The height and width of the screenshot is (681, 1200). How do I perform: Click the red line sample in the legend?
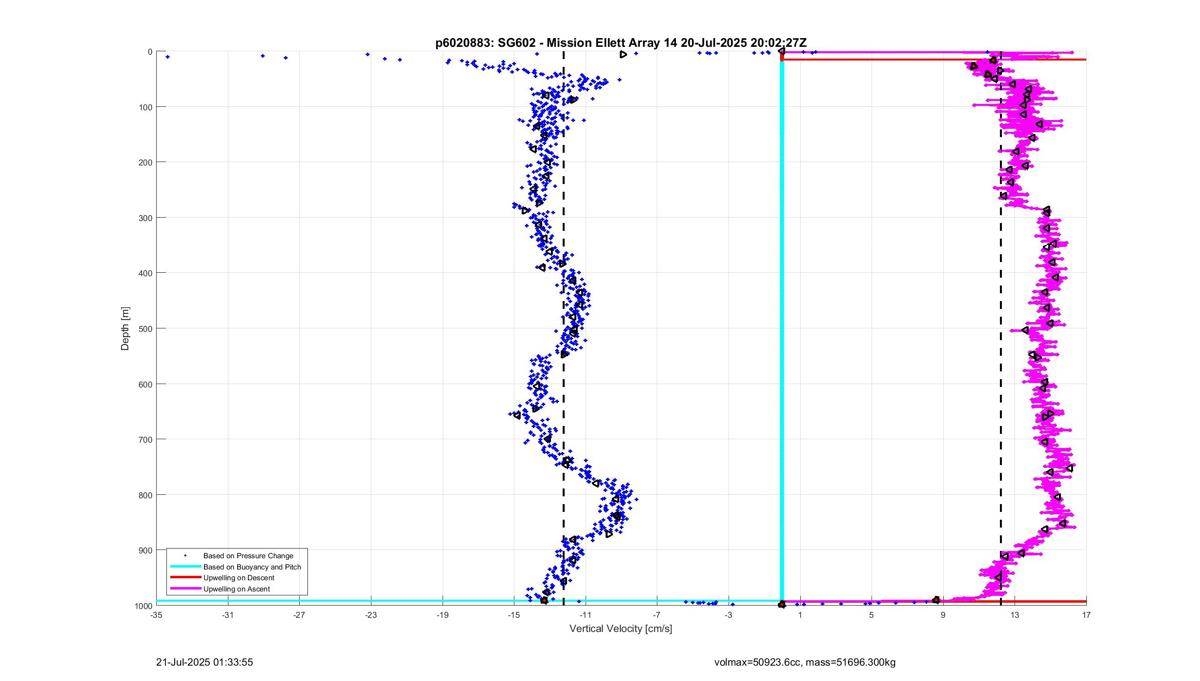[185, 578]
